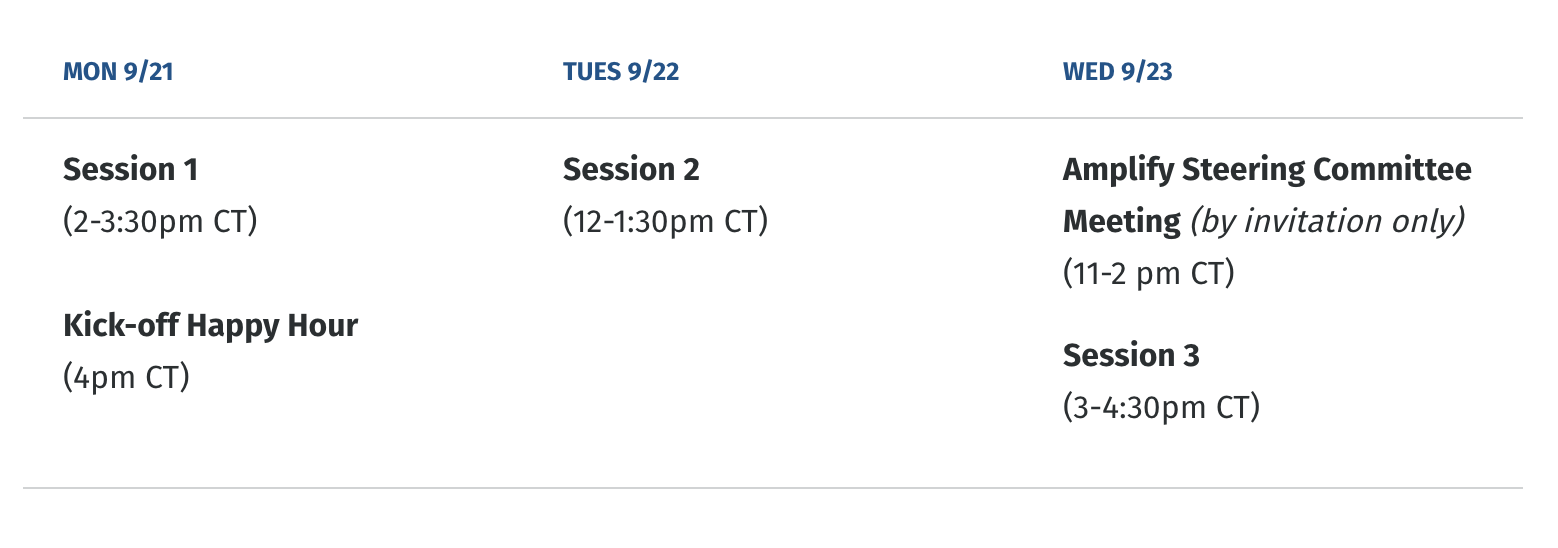Select the (3-4:30pm CT) time text
Screen dimensions: 1558x548
coord(1161,408)
